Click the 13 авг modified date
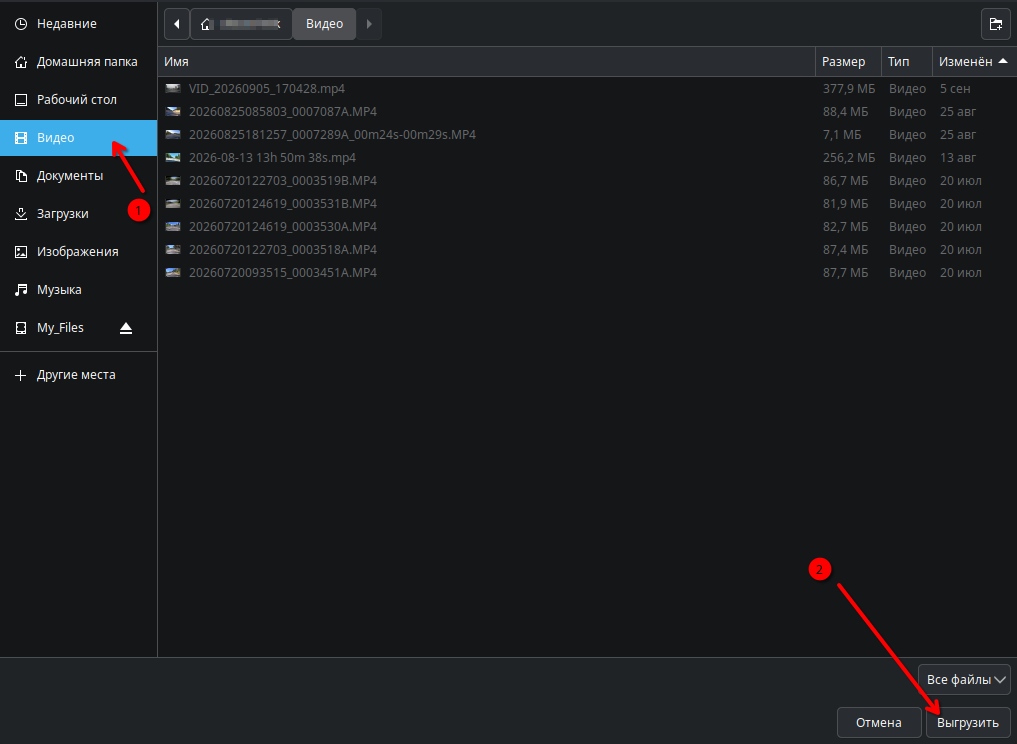The height and width of the screenshot is (744, 1017). click(958, 158)
